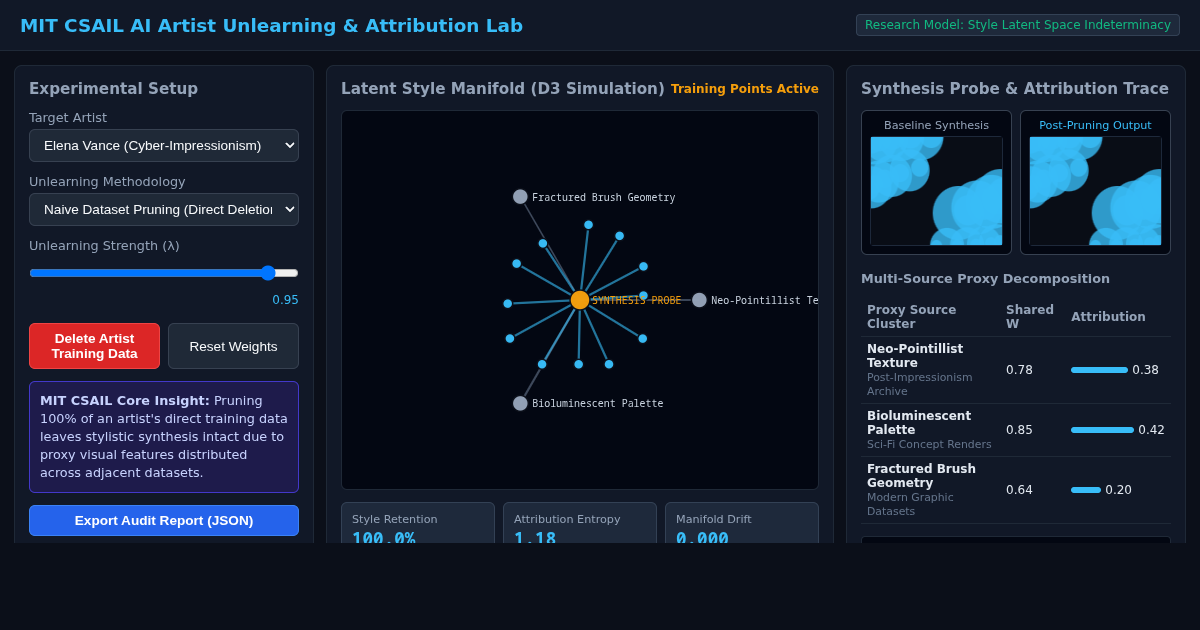
Task: Click the MIT CSAIL Core Insight note
Action: click(164, 437)
